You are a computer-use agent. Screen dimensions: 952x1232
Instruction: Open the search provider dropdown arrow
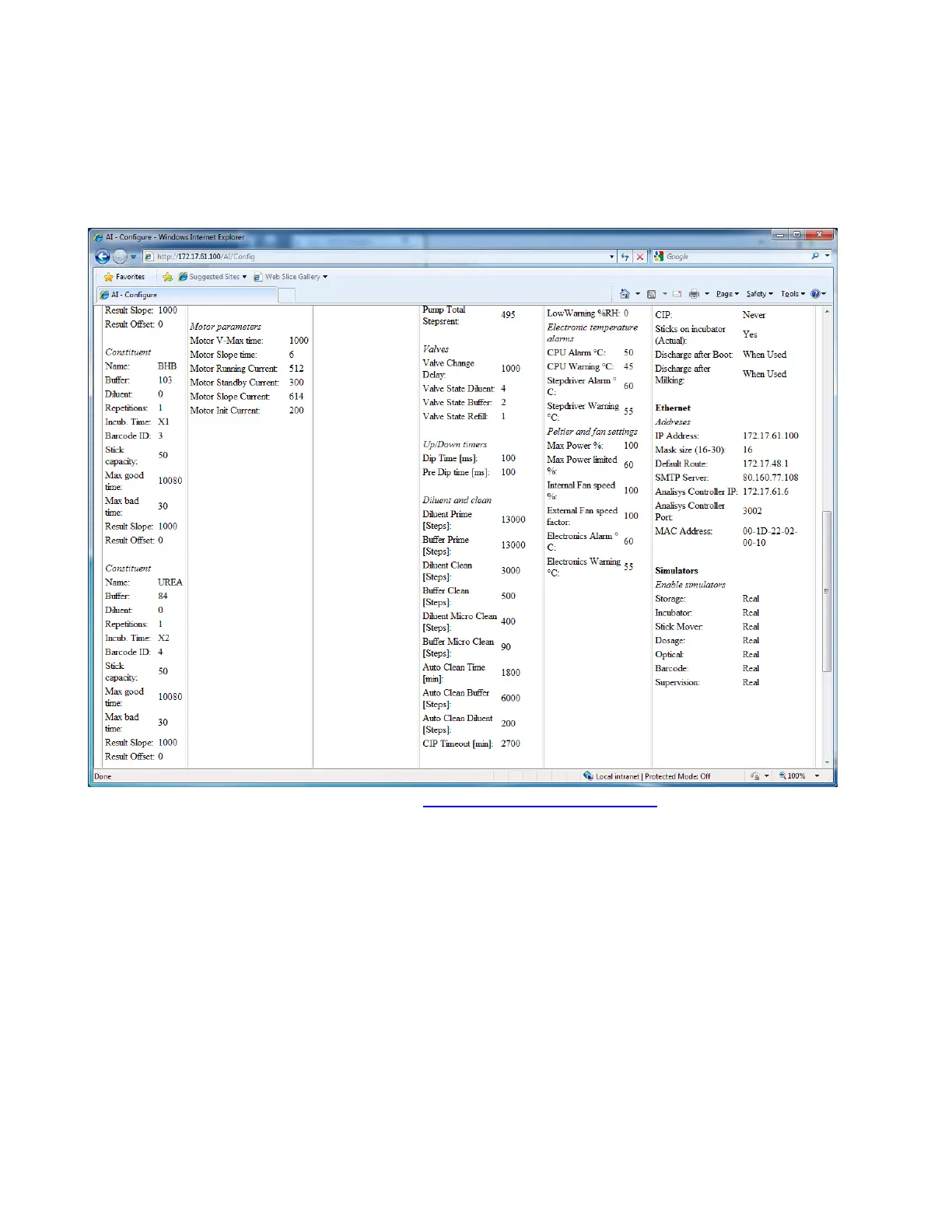(828, 256)
